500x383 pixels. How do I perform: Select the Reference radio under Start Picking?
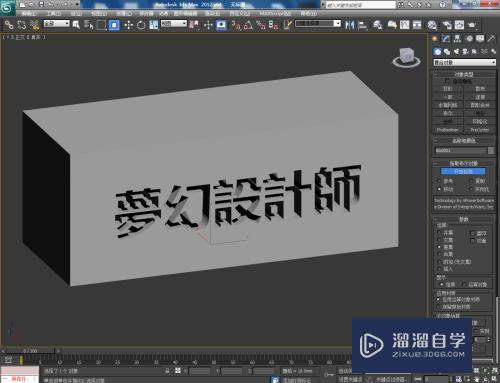pyautogui.click(x=439, y=181)
